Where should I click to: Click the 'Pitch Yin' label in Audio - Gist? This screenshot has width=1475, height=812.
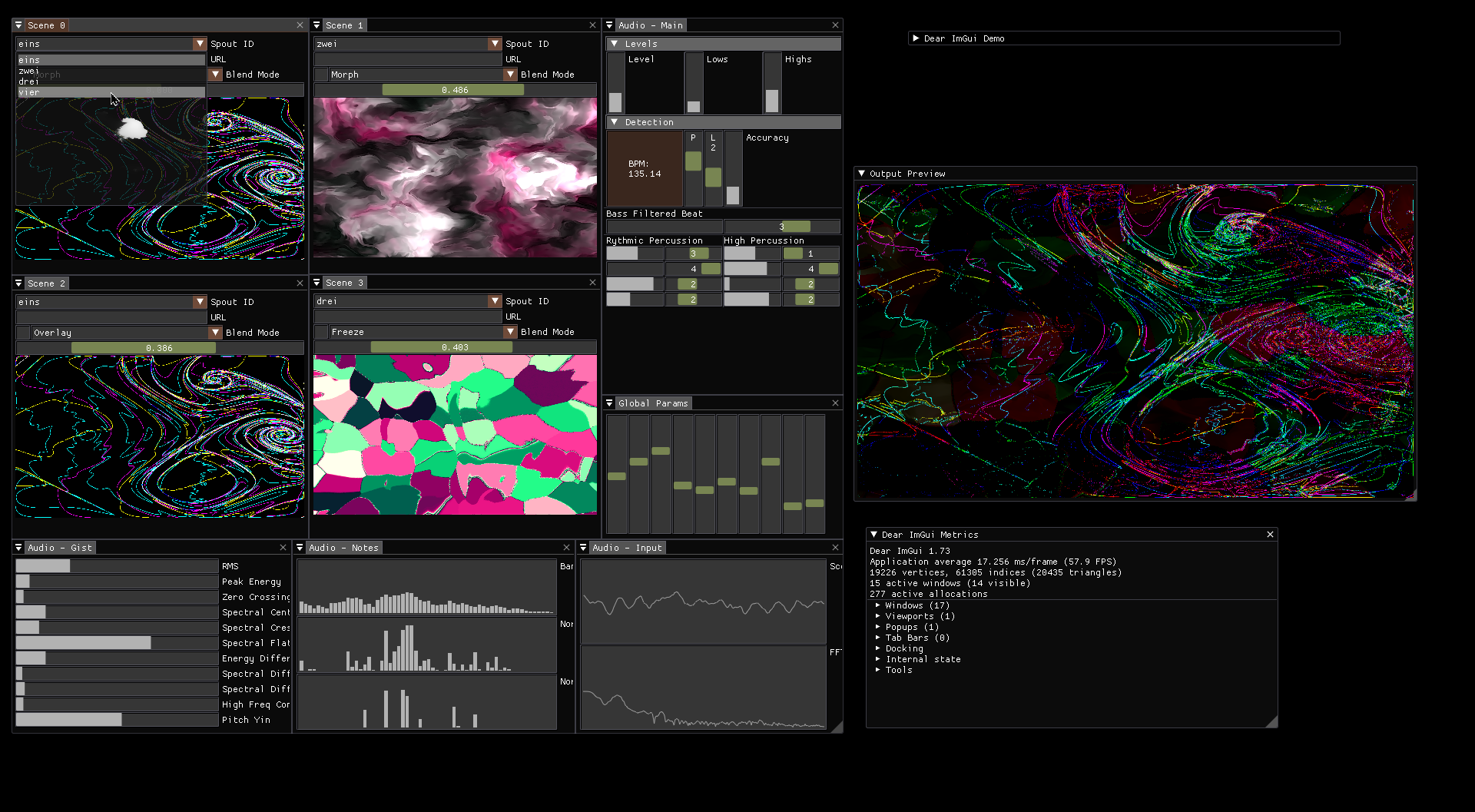point(246,720)
